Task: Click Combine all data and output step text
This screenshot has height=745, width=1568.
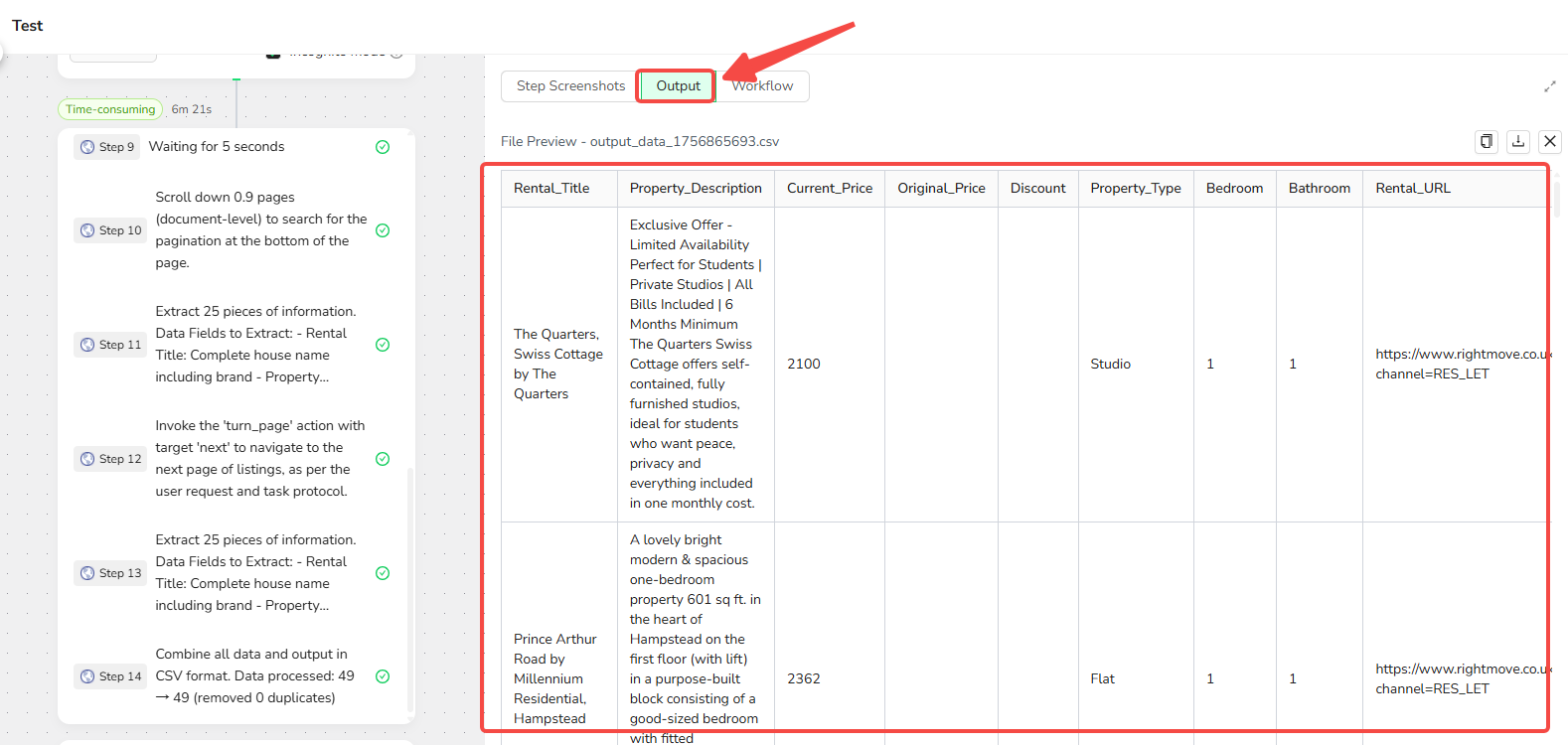Action: 255,676
